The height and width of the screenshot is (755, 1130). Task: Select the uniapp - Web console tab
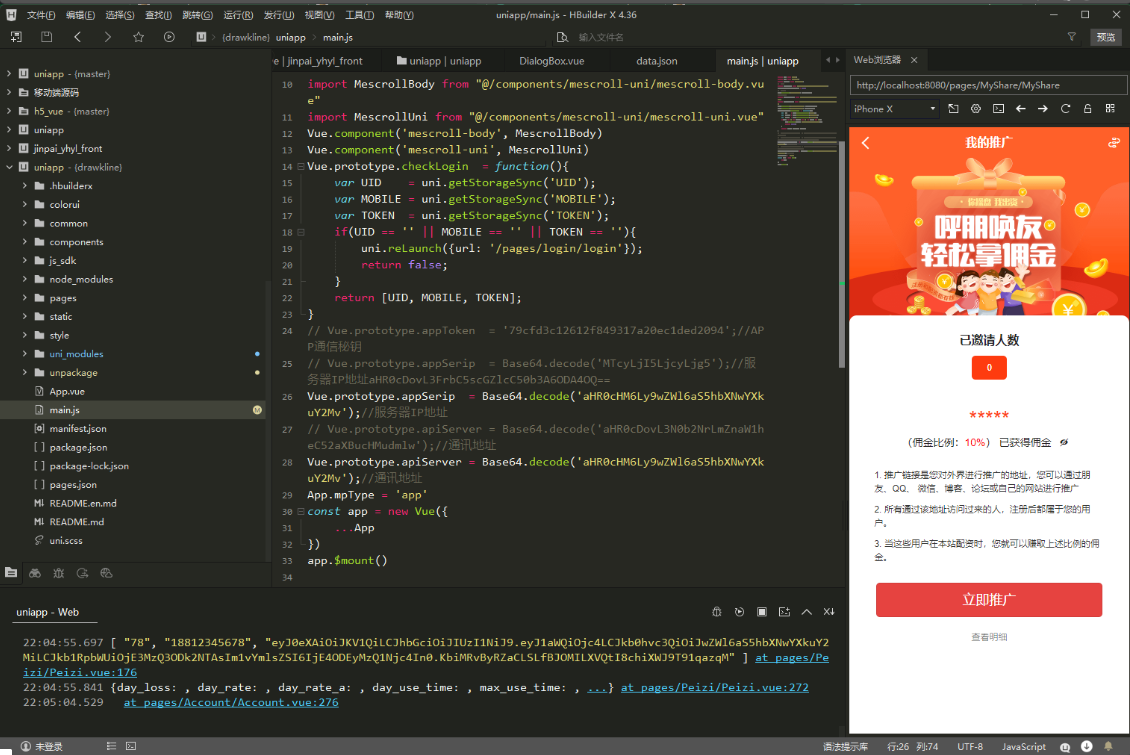48,612
